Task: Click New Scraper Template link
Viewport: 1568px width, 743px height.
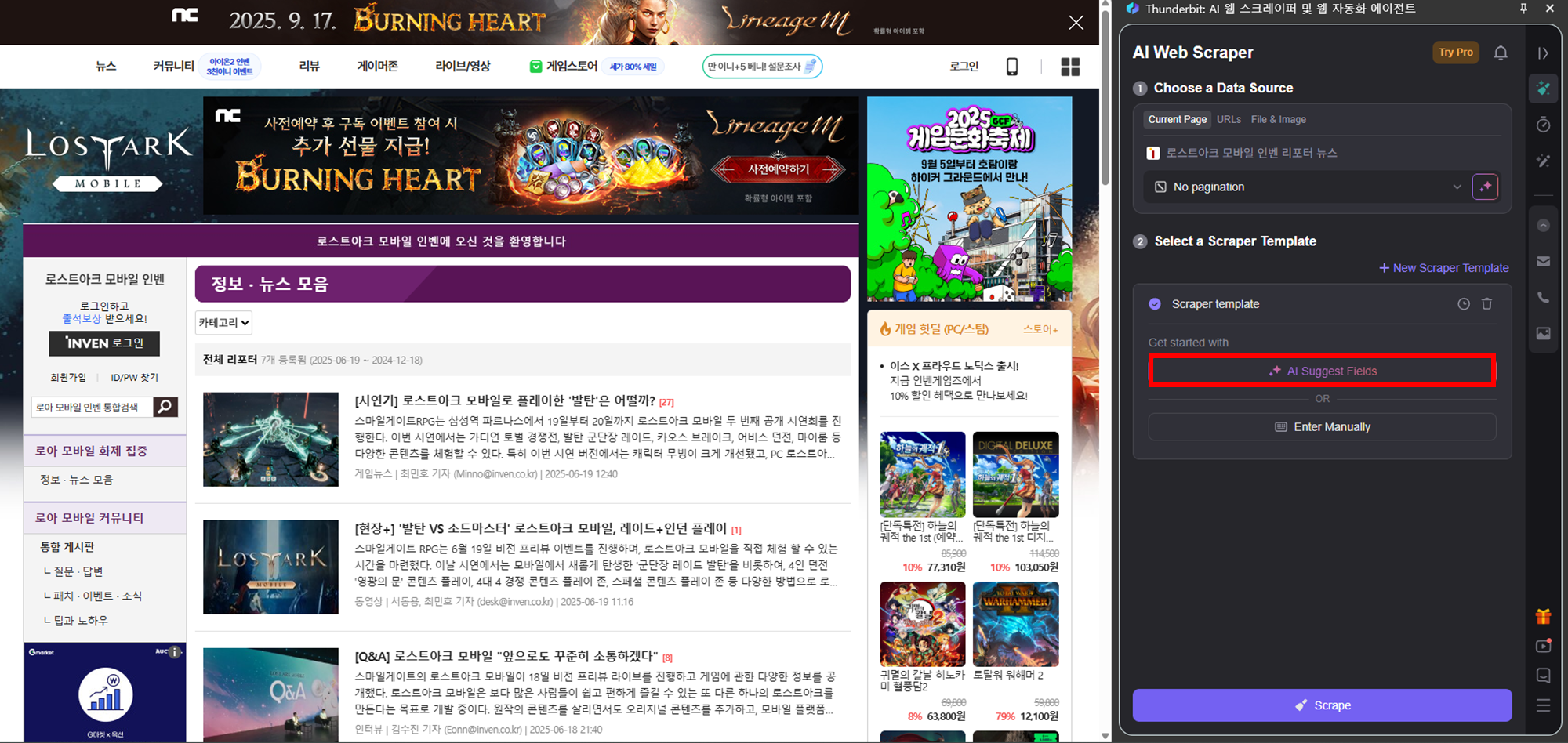Action: coord(1443,268)
